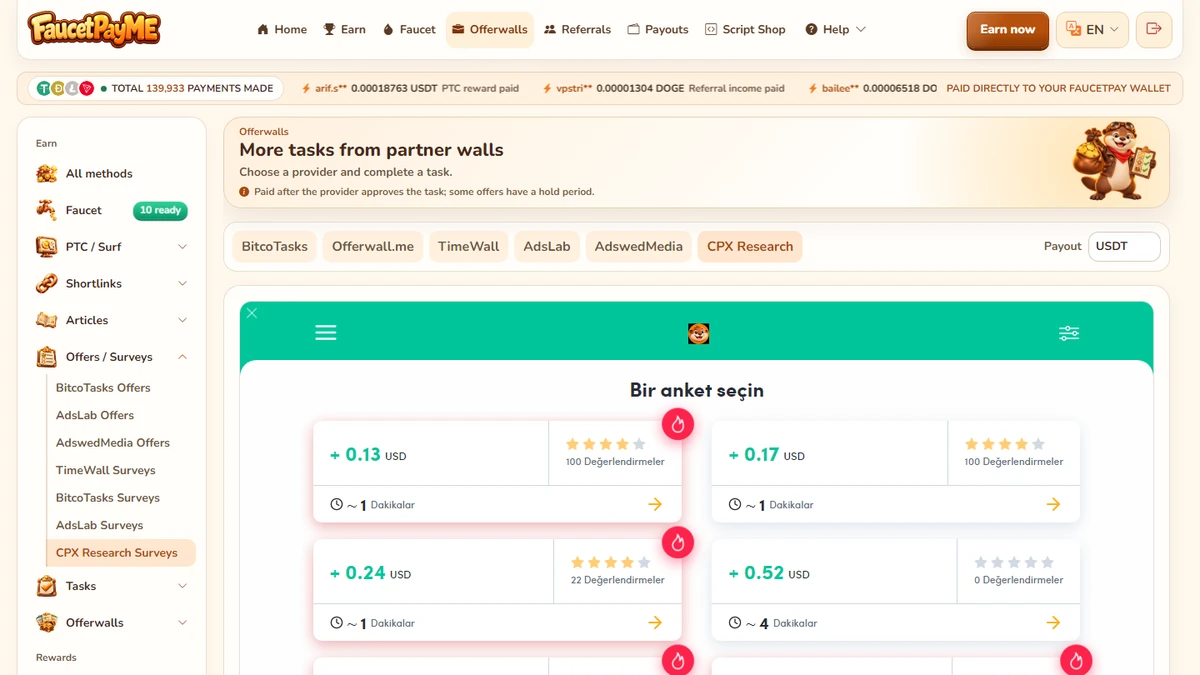
Task: Click the '22 Değerlendirmeler' rating text
Action: coord(617,580)
